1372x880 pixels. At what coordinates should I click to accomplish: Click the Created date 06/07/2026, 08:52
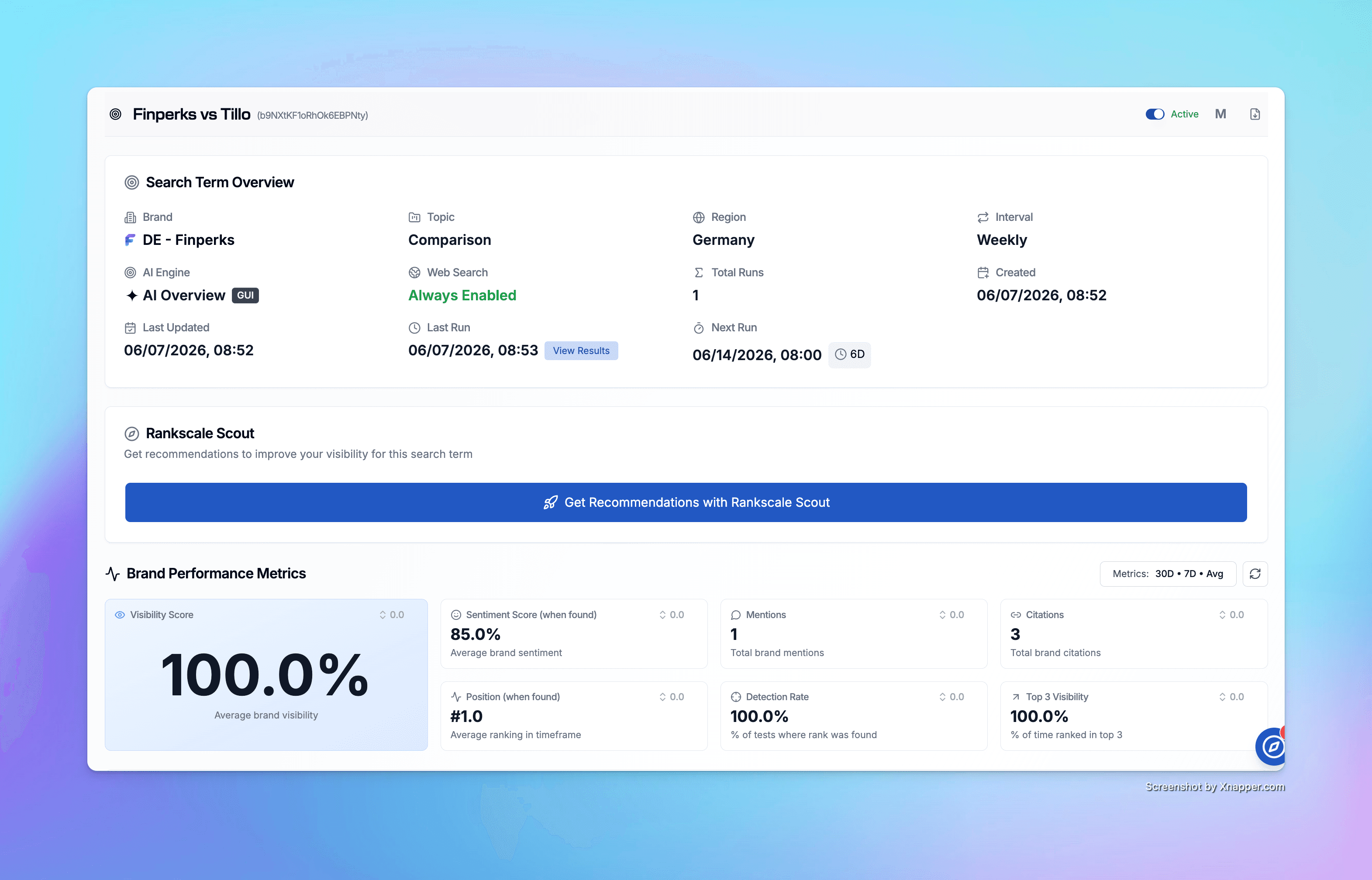[x=1041, y=296]
